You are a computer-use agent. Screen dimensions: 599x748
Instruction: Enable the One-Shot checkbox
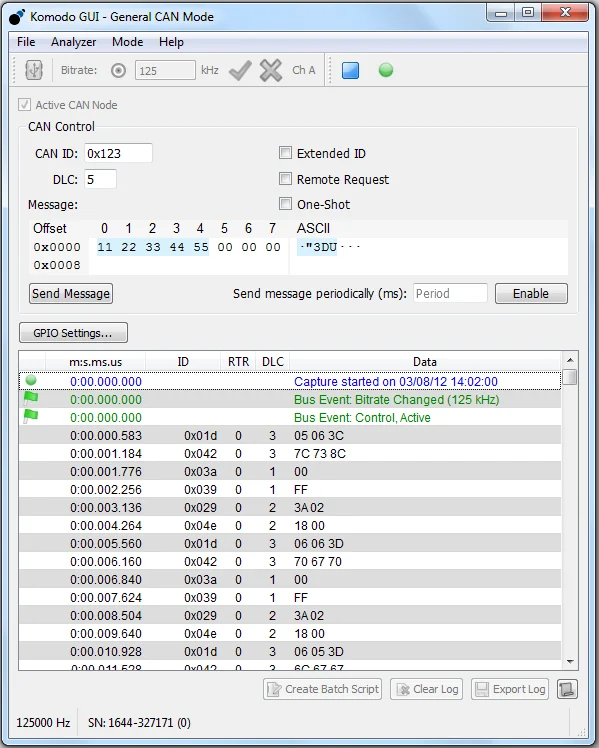pos(285,204)
